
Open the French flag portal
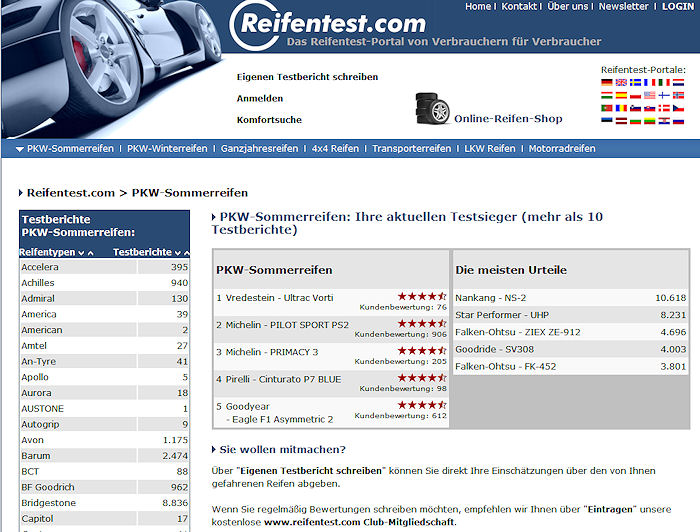(650, 83)
